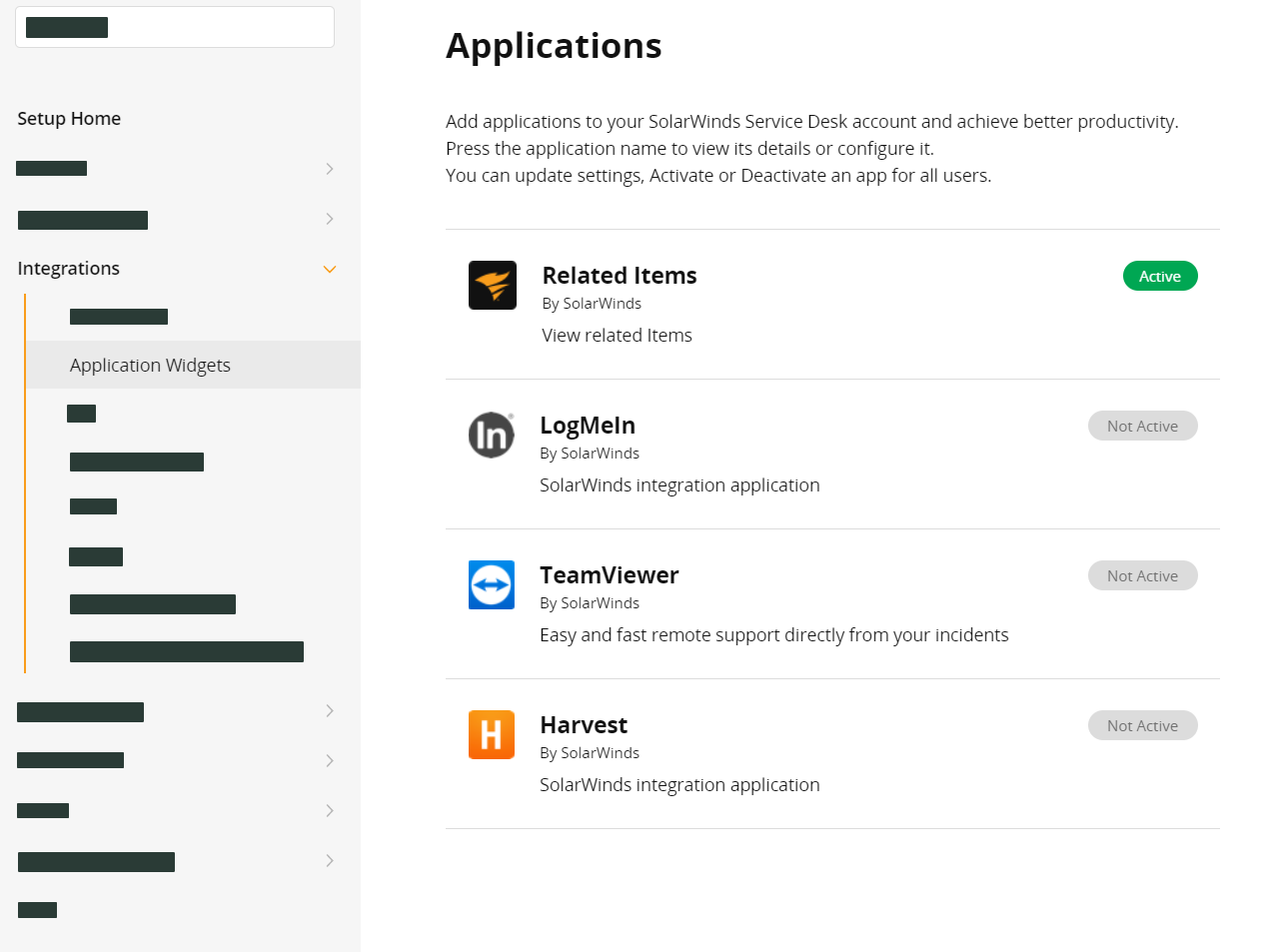1282x952 pixels.
Task: Click 'By SolarWinds' under LogMeIn
Action: pyautogui.click(x=590, y=454)
